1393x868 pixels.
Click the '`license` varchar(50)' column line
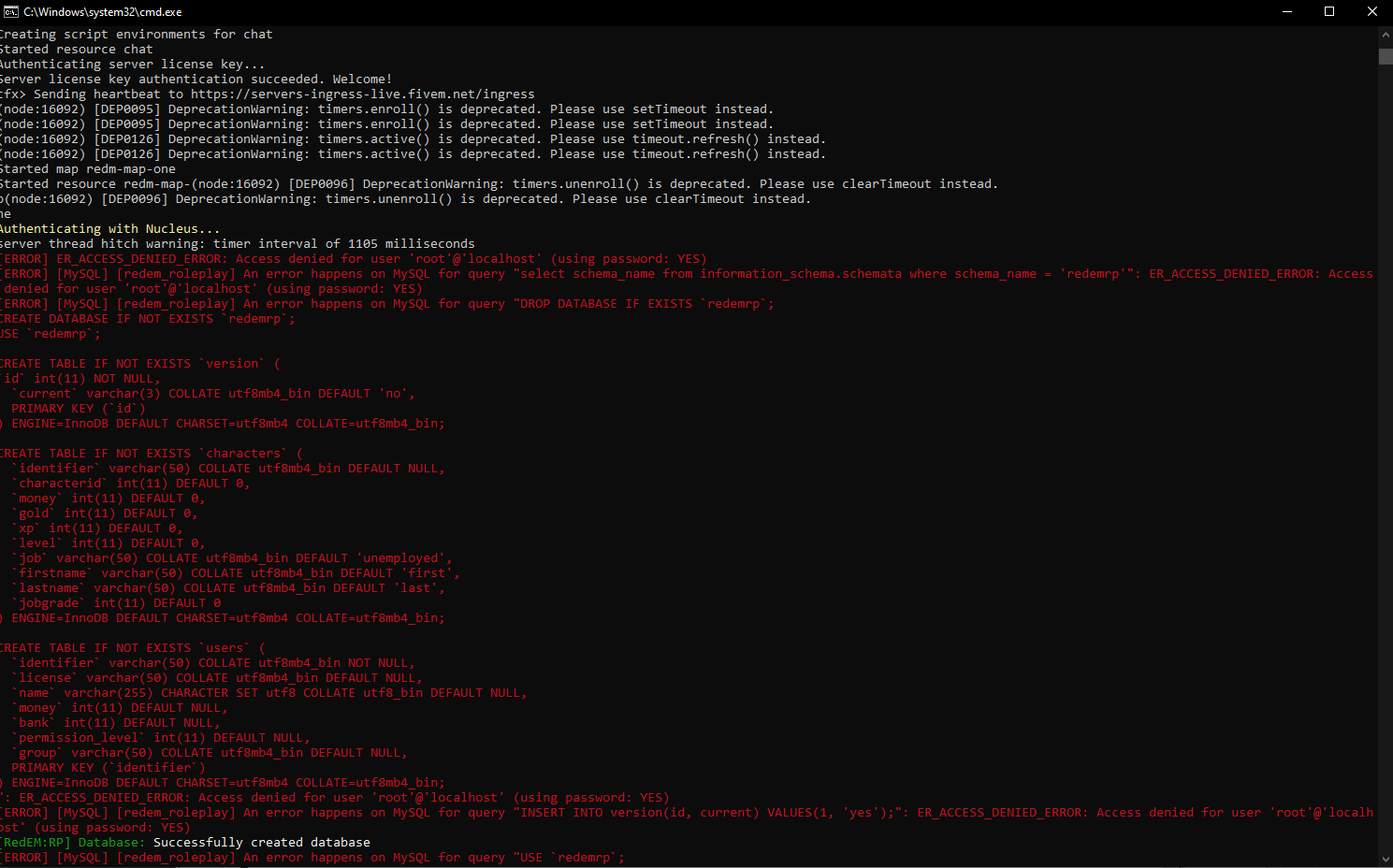(217, 678)
